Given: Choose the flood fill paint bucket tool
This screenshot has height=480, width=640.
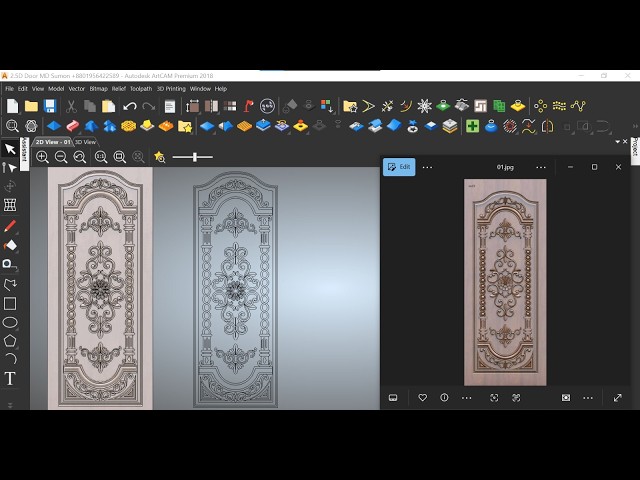Looking at the screenshot, I should pyautogui.click(x=10, y=245).
